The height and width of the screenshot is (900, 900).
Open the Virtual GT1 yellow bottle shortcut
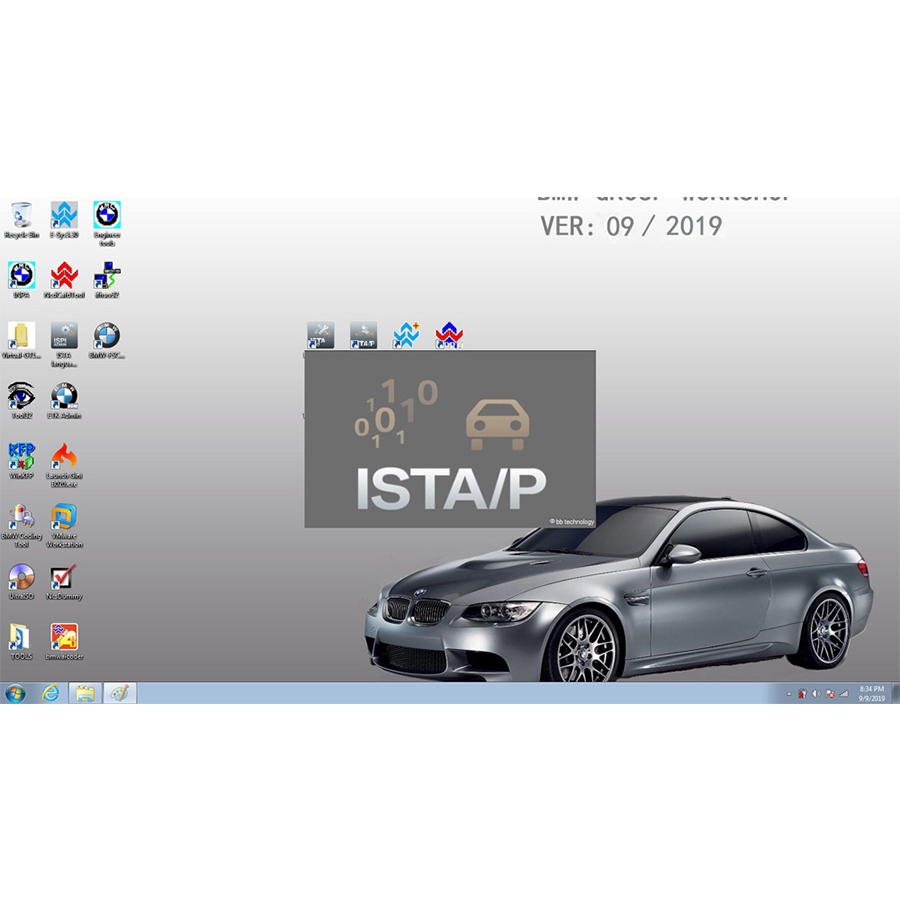[21, 340]
